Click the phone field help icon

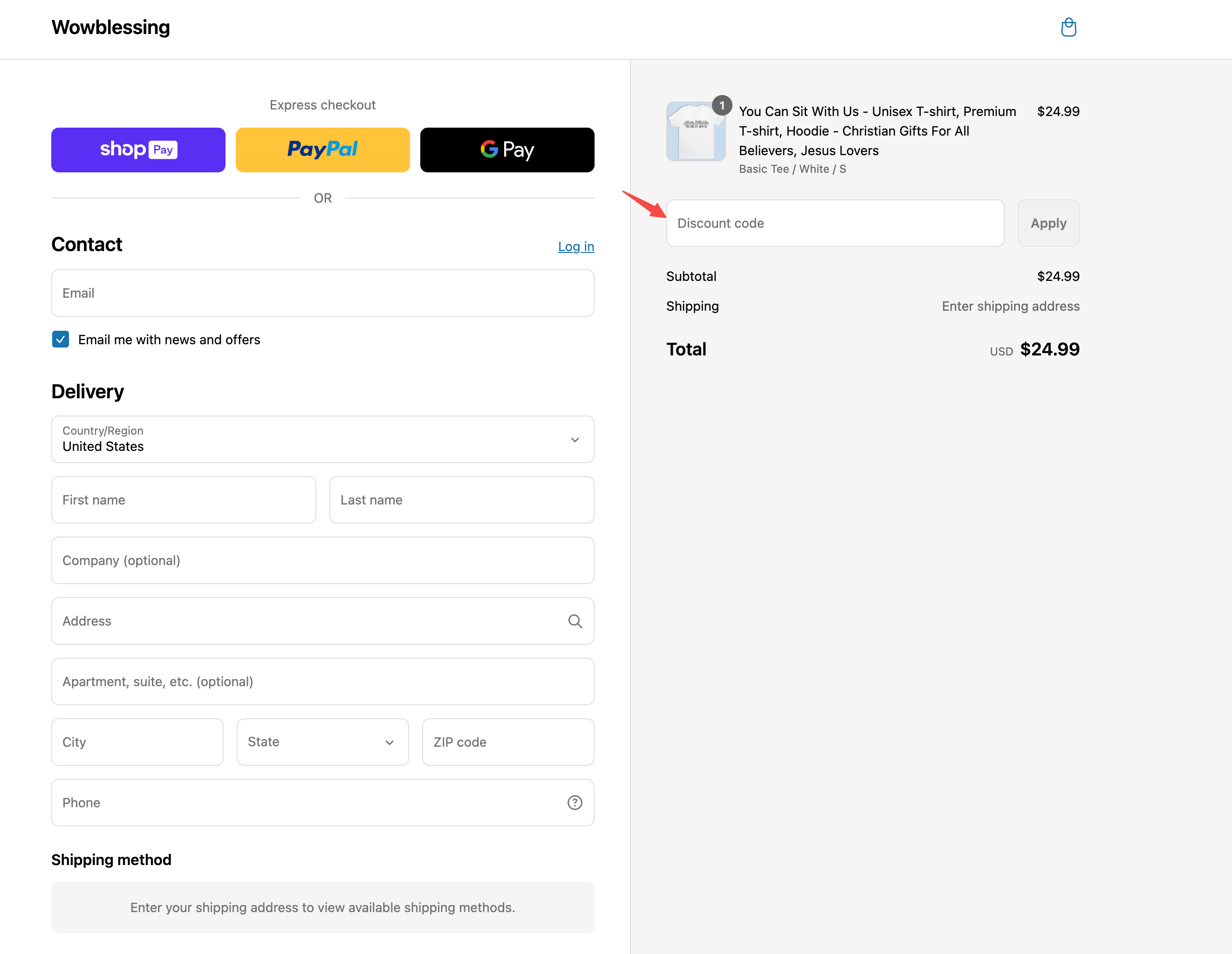[x=574, y=802]
